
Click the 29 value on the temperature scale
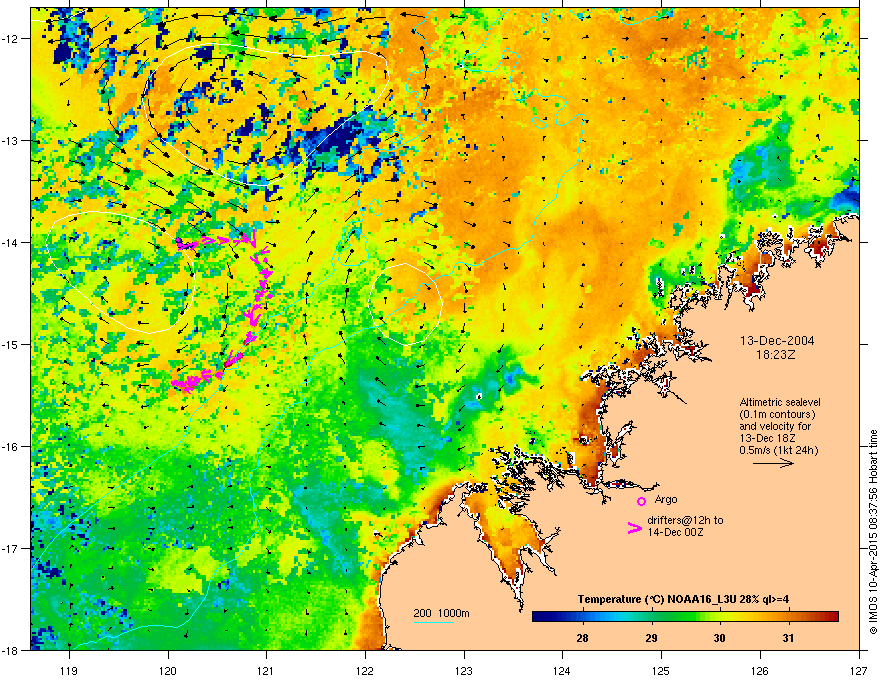[651, 638]
